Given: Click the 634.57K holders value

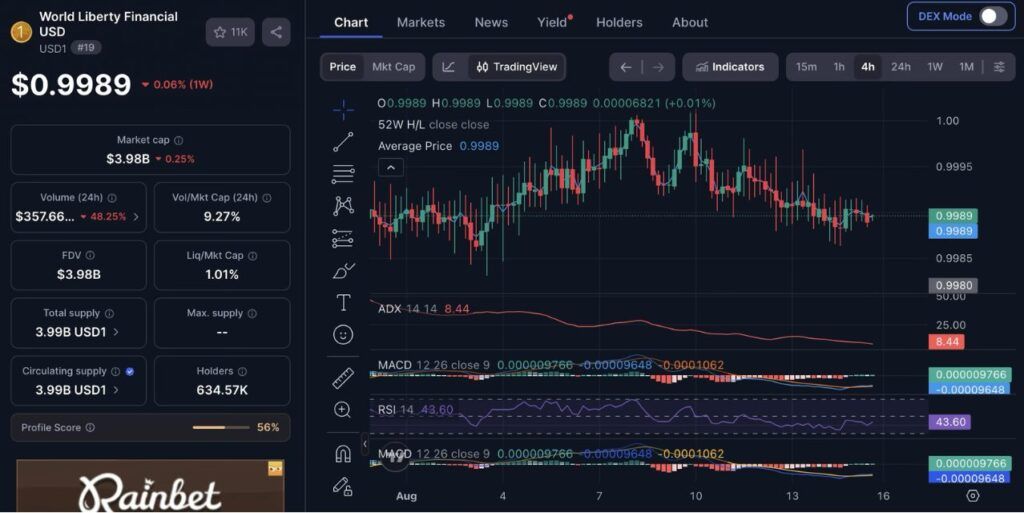Looking at the screenshot, I should tap(222, 390).
